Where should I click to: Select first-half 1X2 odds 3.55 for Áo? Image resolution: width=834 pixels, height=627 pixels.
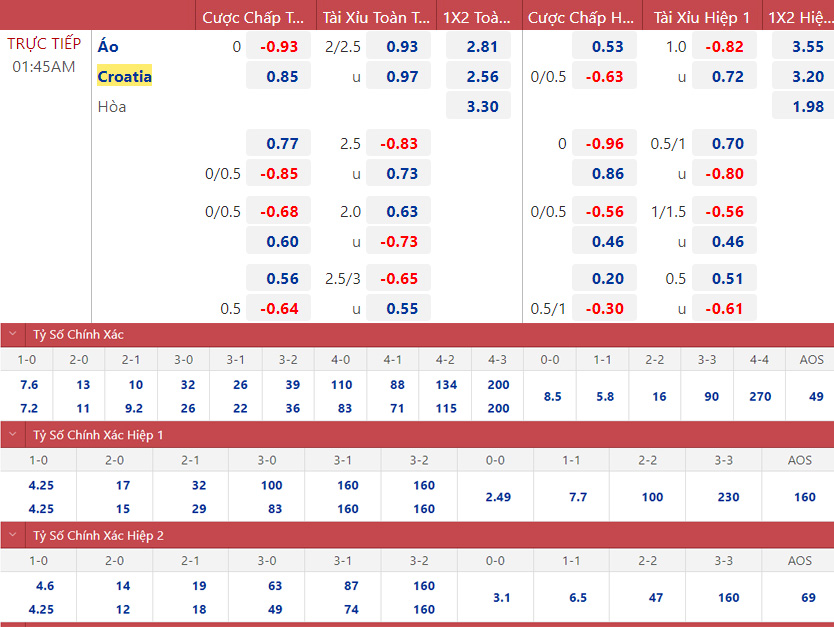[x=807, y=47]
